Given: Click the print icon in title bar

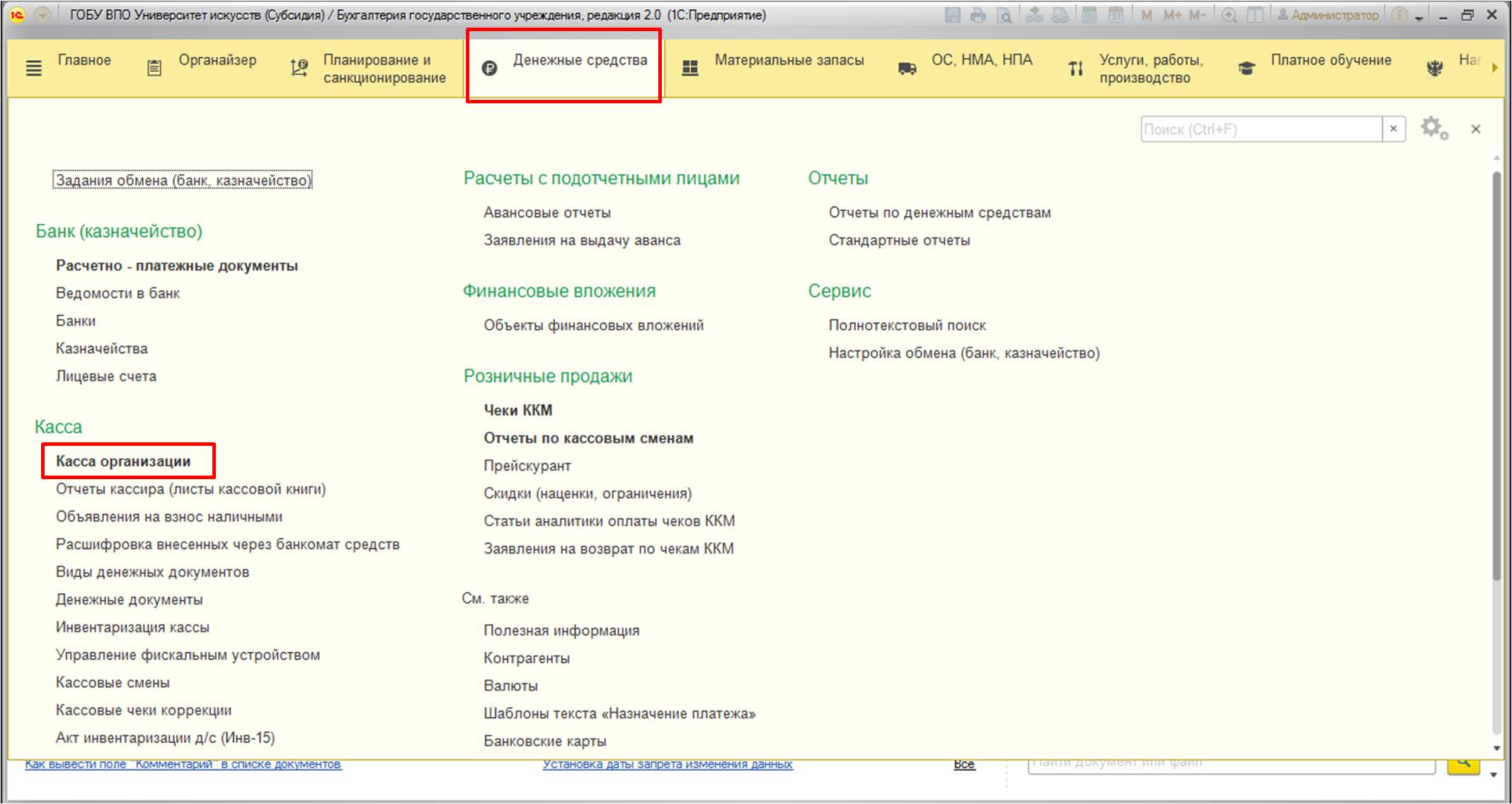Looking at the screenshot, I should click(978, 15).
